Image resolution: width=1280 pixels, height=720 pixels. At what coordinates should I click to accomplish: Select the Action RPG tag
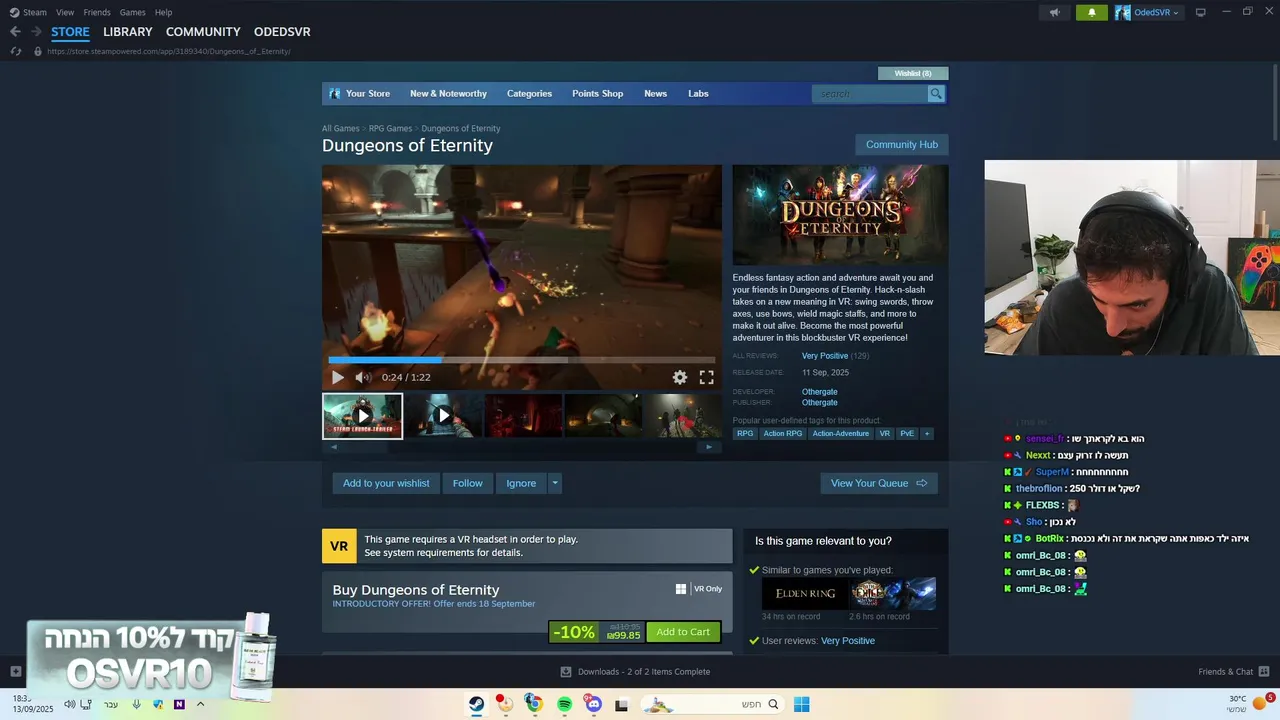coord(783,434)
